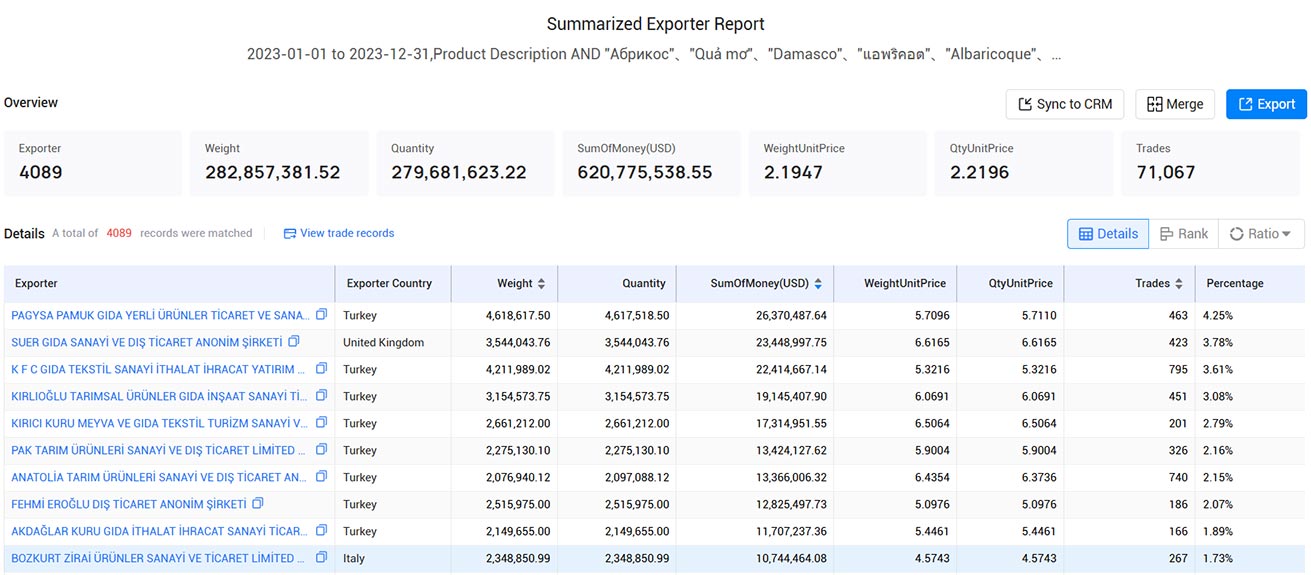Image resolution: width=1311 pixels, height=575 pixels.
Task: Open the Ratio dropdown
Action: tap(1261, 234)
